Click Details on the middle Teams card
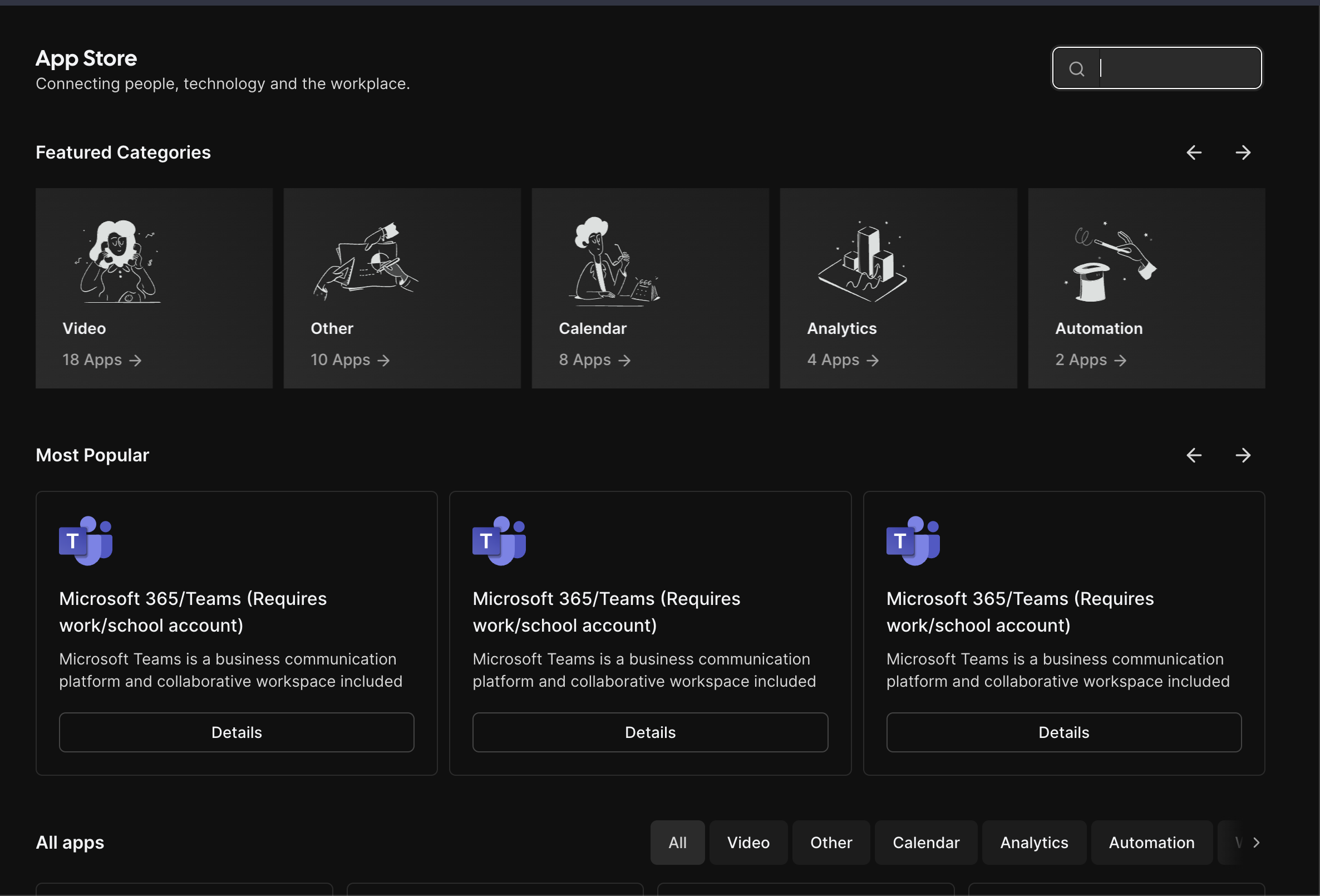This screenshot has width=1320, height=896. (x=650, y=732)
